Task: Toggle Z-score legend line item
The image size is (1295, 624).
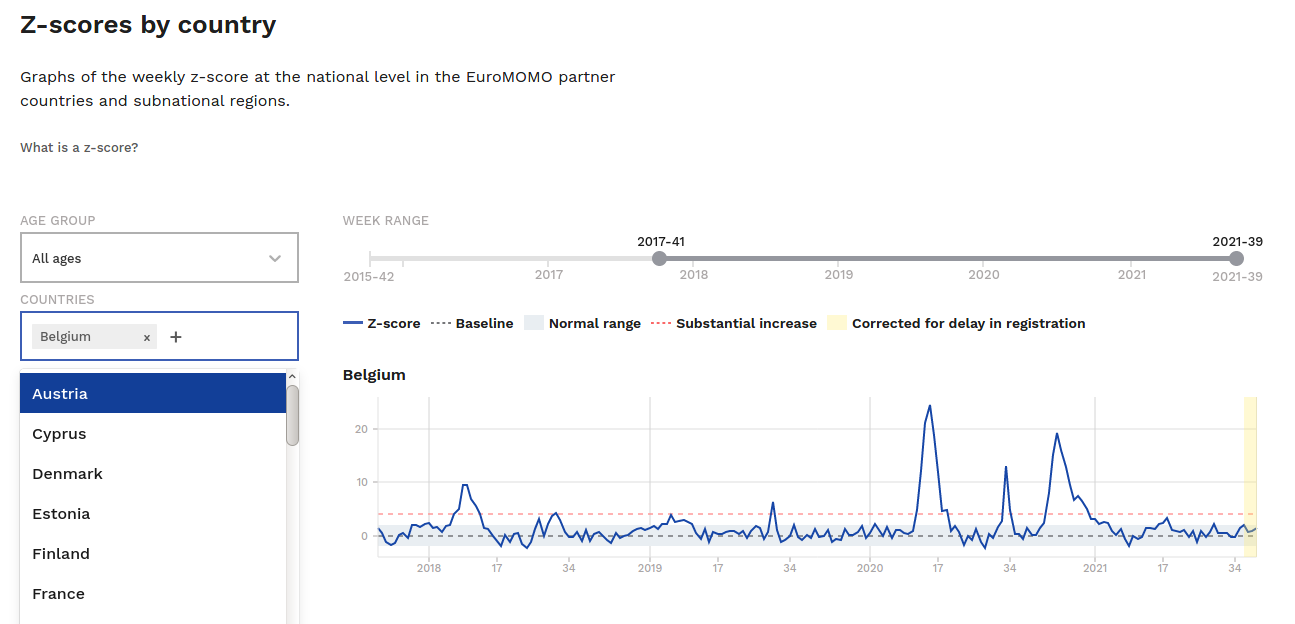Action: click(x=381, y=324)
